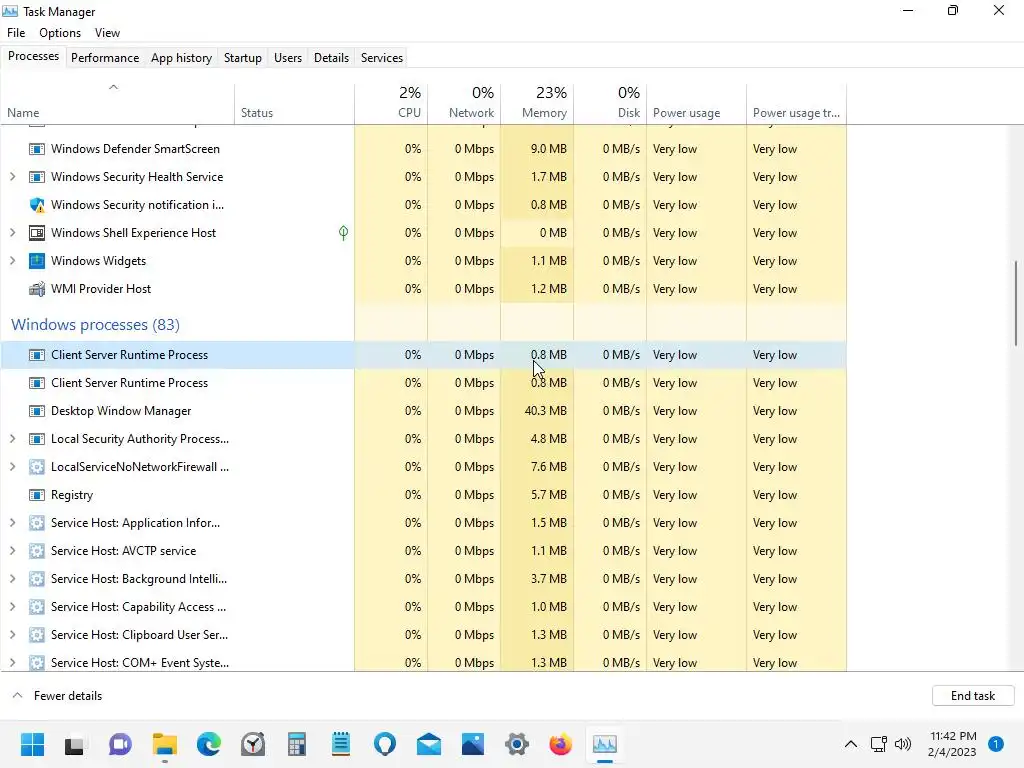
Task: Click the Windows Security notification shield icon
Action: [x=37, y=205]
